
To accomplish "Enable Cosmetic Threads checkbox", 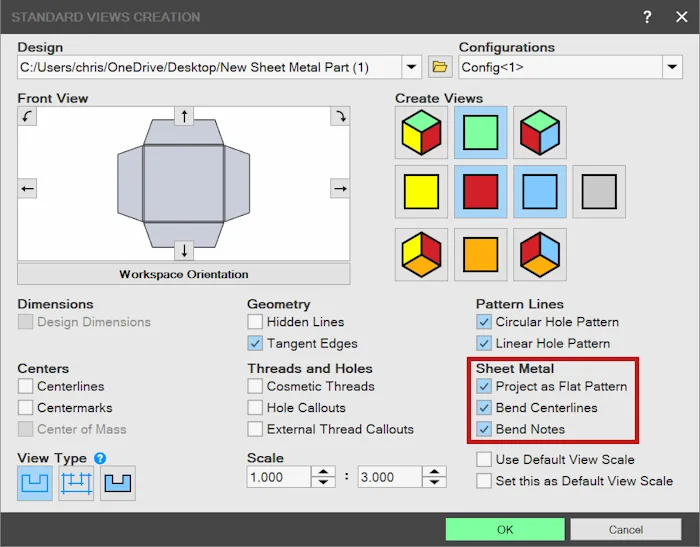I will tap(255, 386).
